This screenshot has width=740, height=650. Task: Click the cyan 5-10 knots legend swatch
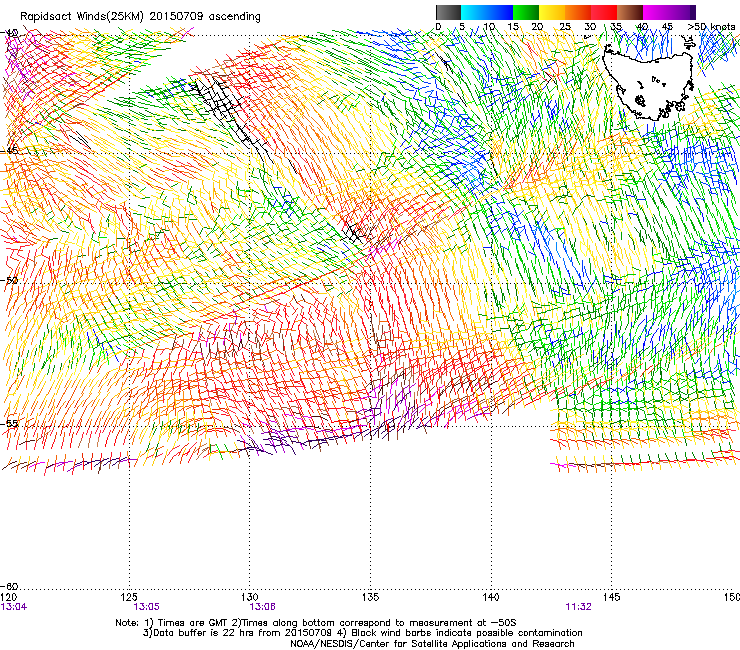click(474, 12)
